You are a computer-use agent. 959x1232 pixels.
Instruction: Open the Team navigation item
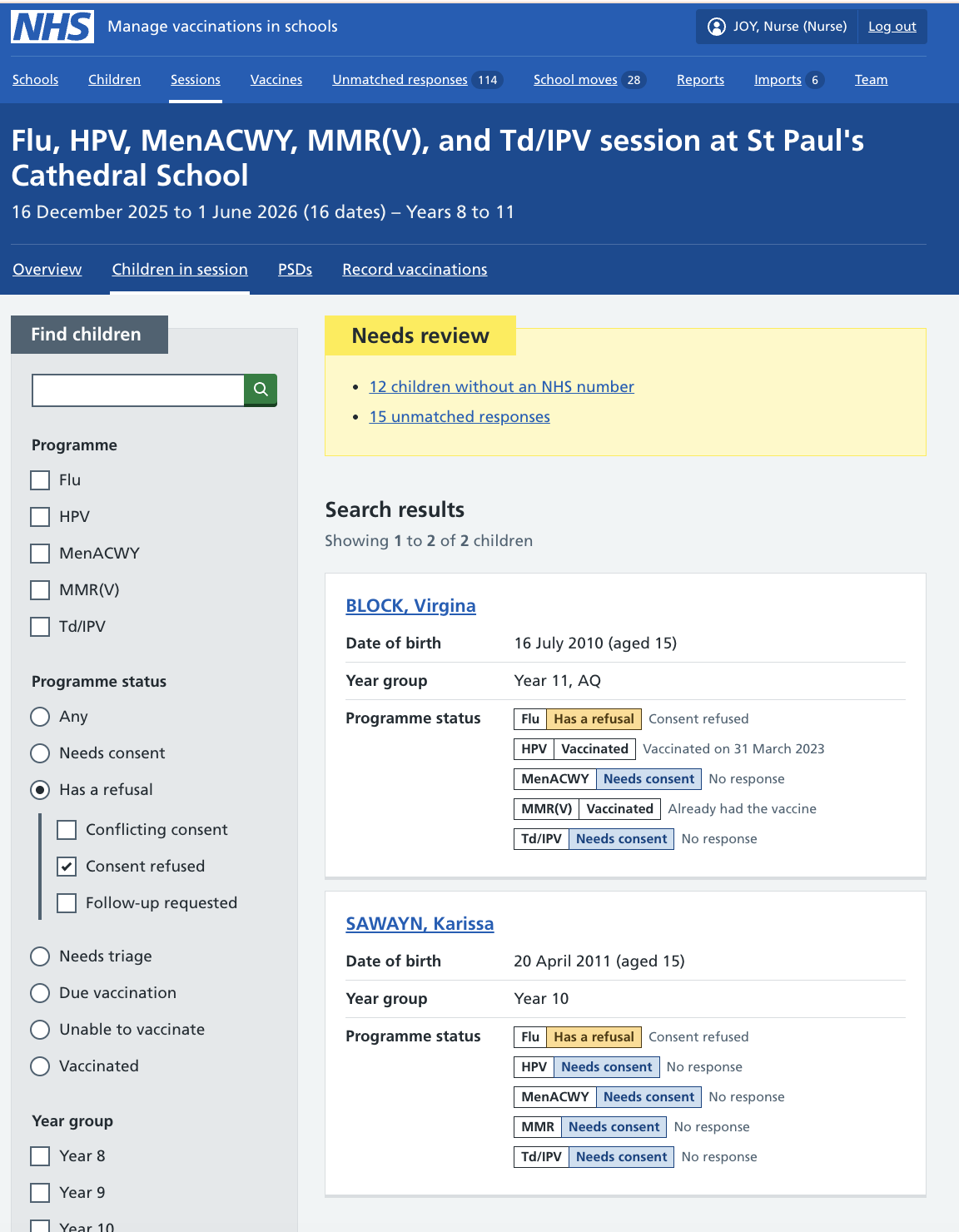pyautogui.click(x=871, y=80)
